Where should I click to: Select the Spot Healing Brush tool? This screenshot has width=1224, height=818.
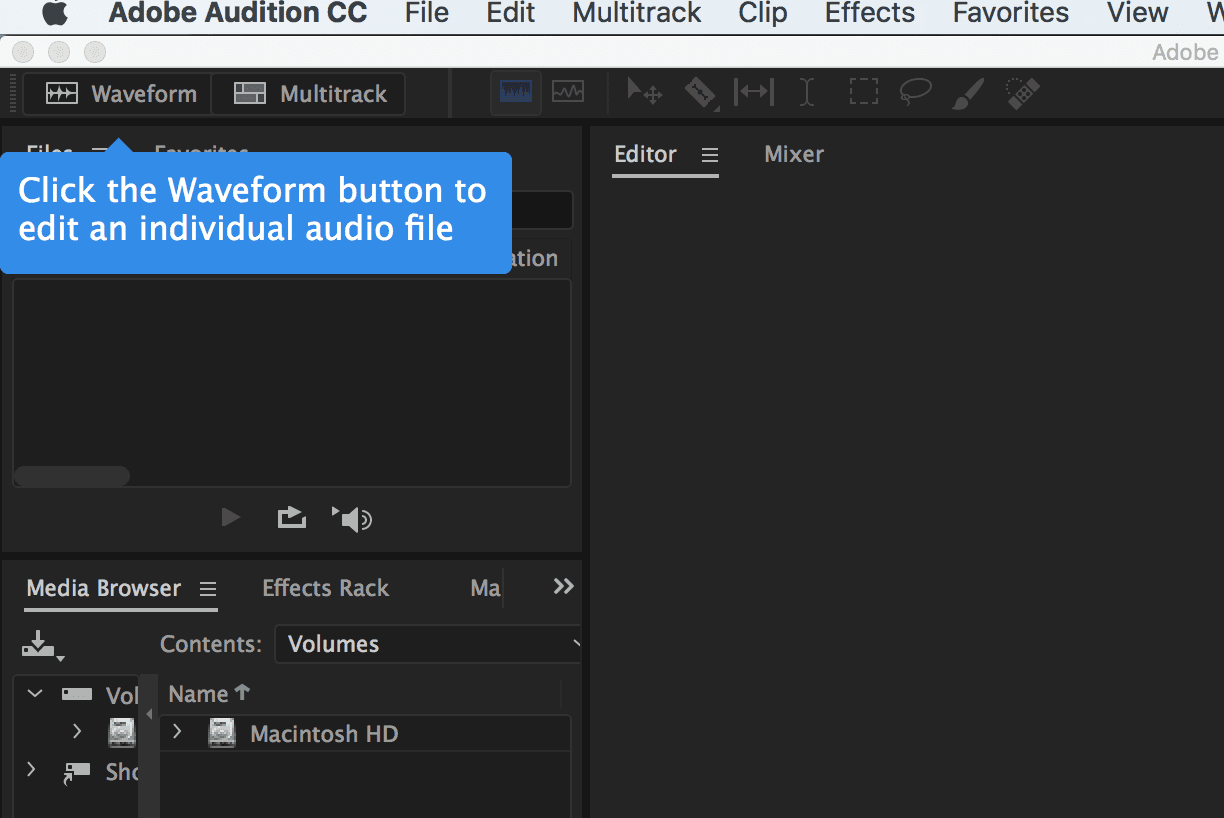tap(1023, 93)
